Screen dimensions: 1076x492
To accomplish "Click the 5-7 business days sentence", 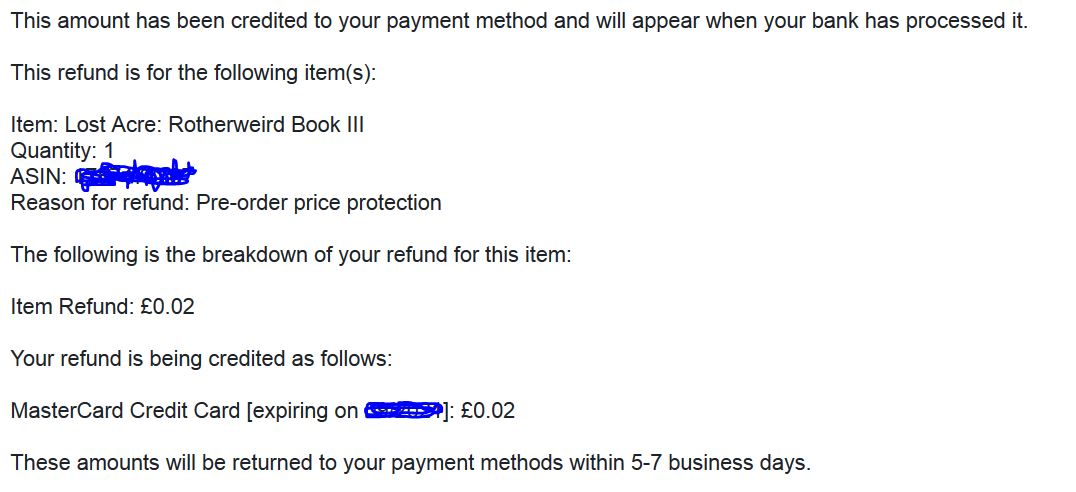I will (410, 462).
